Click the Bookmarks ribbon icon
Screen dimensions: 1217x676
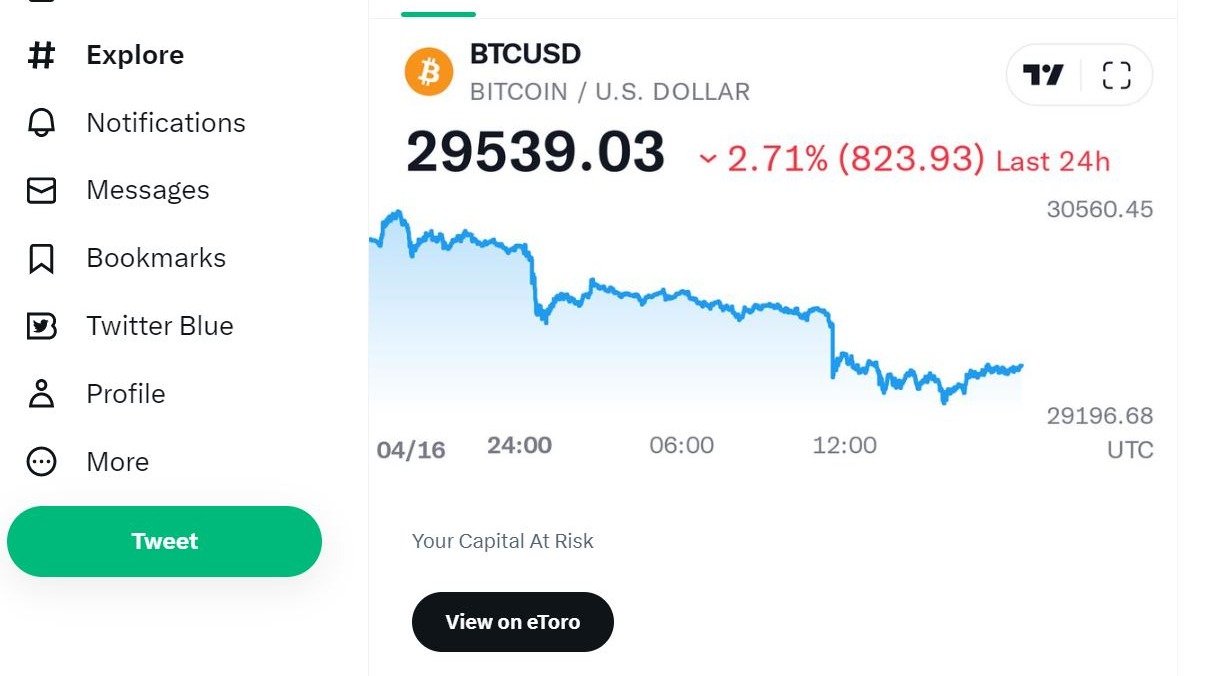point(41,258)
